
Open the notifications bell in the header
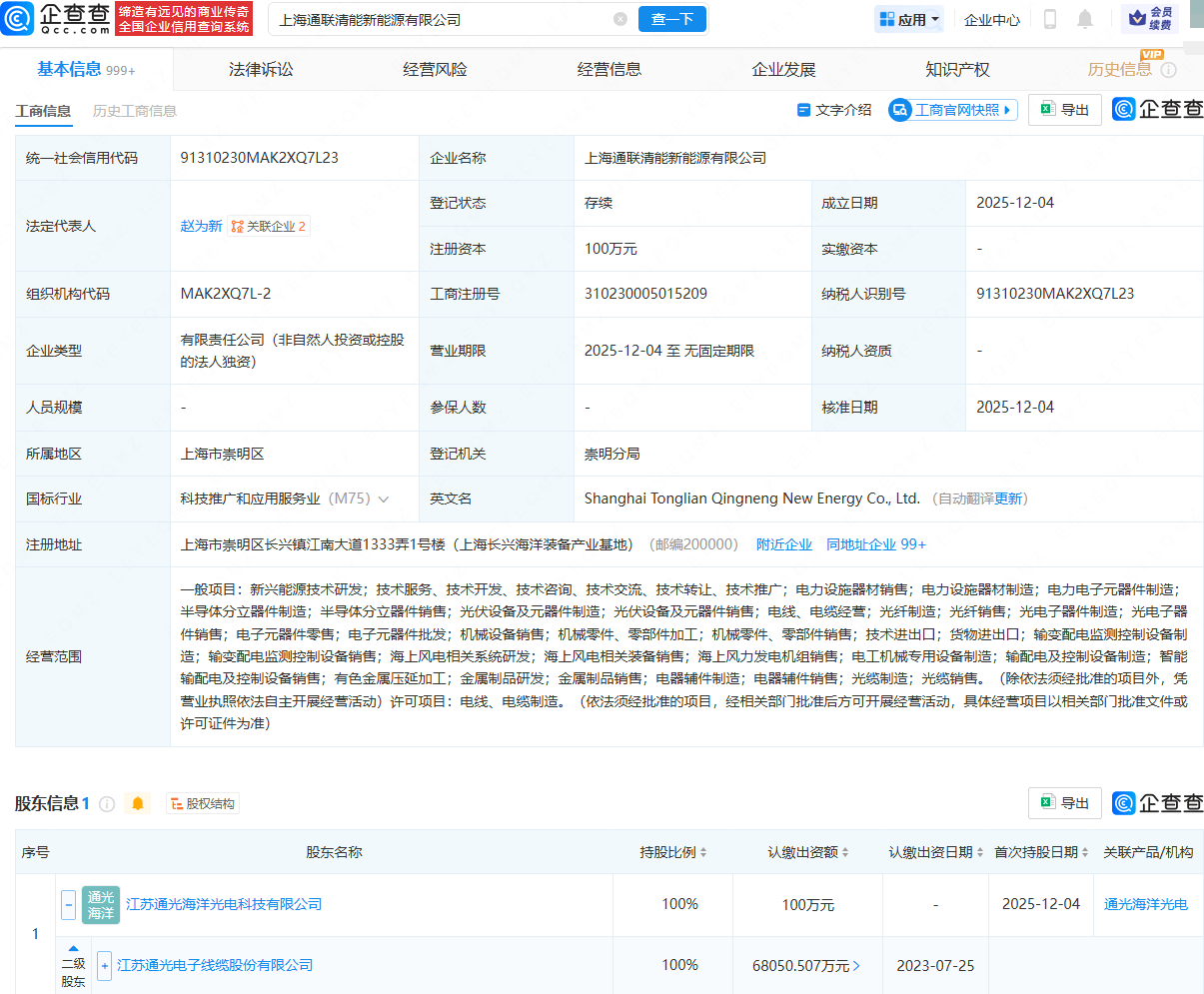tap(1085, 19)
